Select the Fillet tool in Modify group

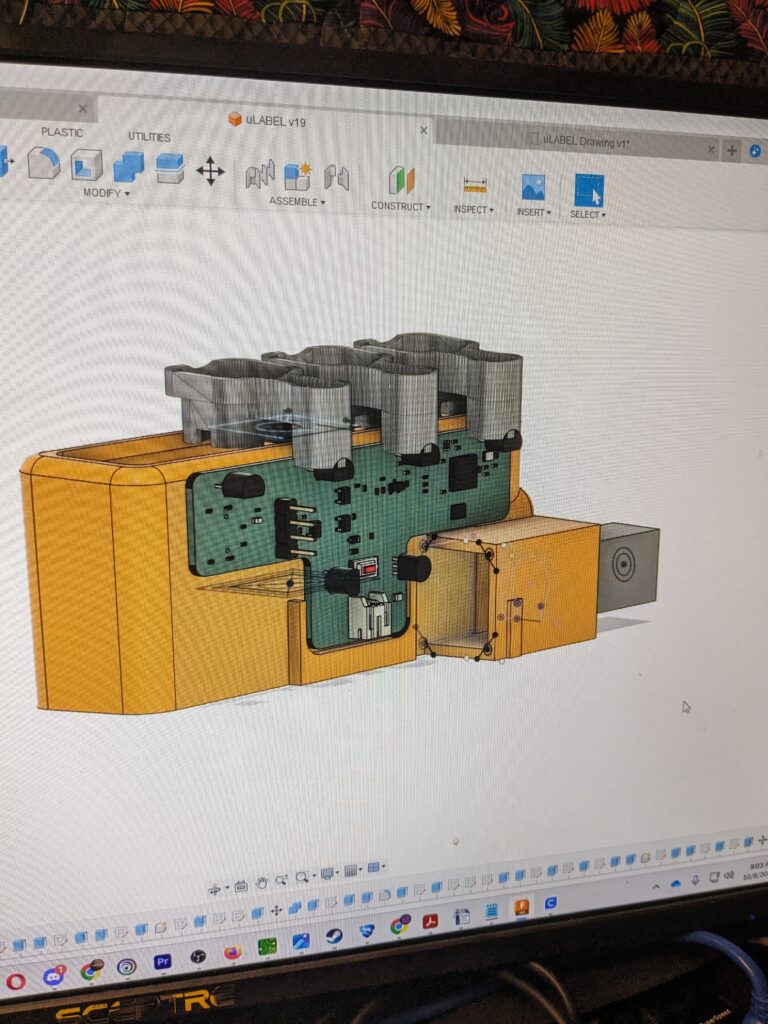pos(43,162)
